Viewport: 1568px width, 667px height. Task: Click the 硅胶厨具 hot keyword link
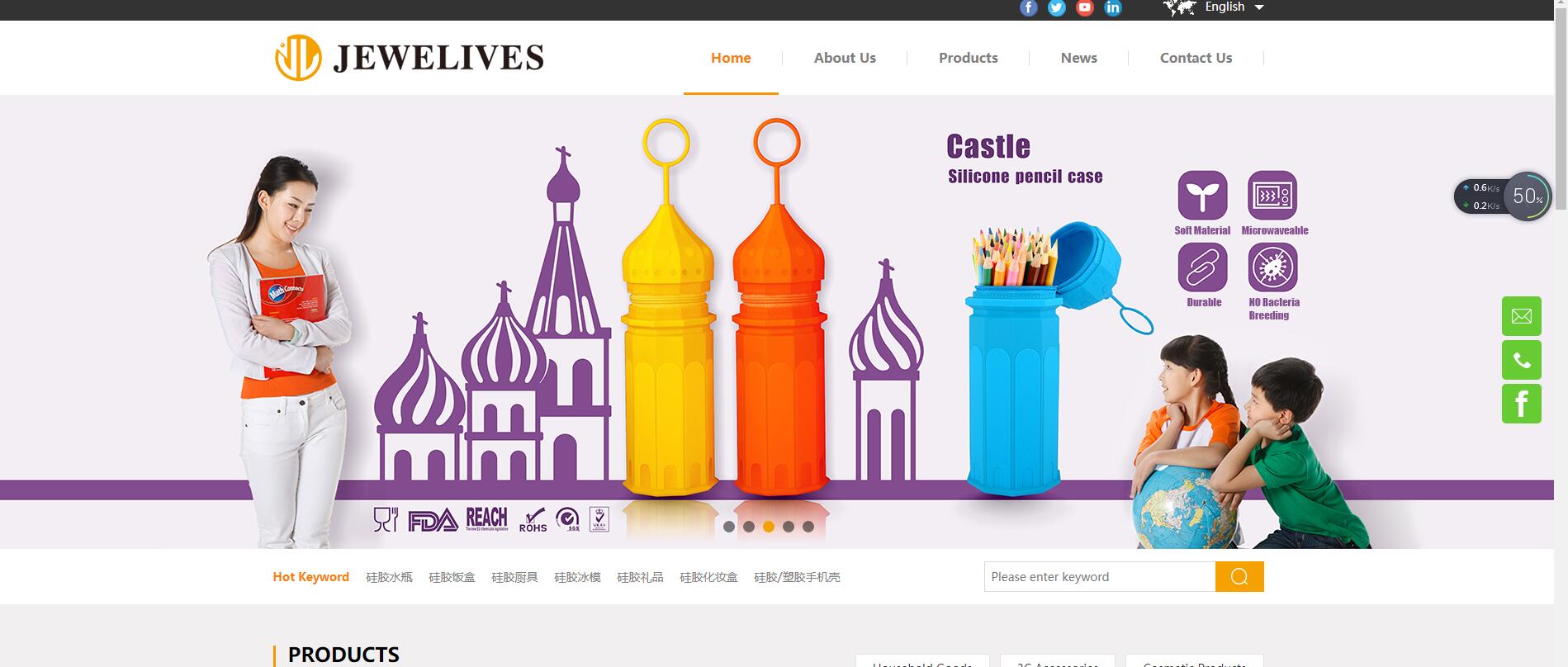point(514,577)
